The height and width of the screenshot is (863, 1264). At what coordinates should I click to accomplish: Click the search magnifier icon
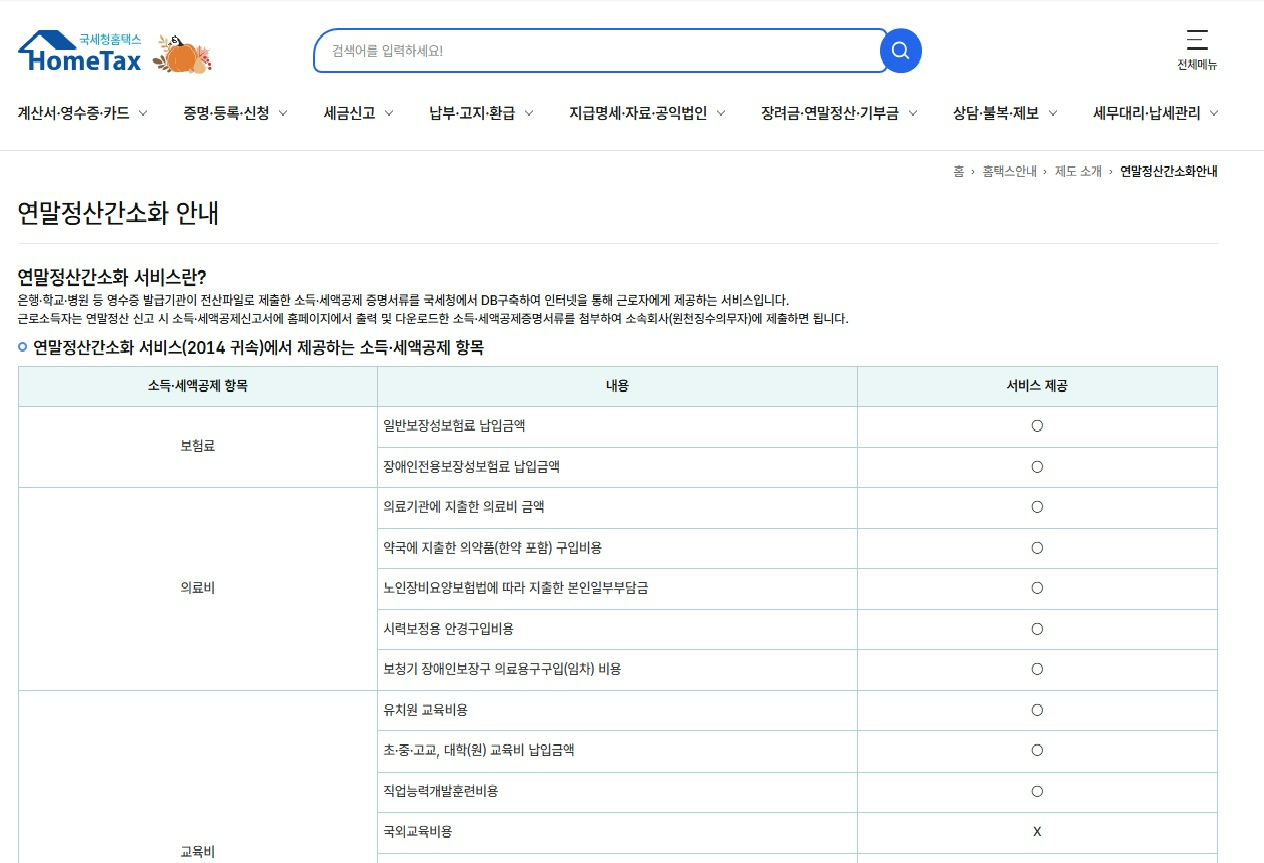click(899, 51)
